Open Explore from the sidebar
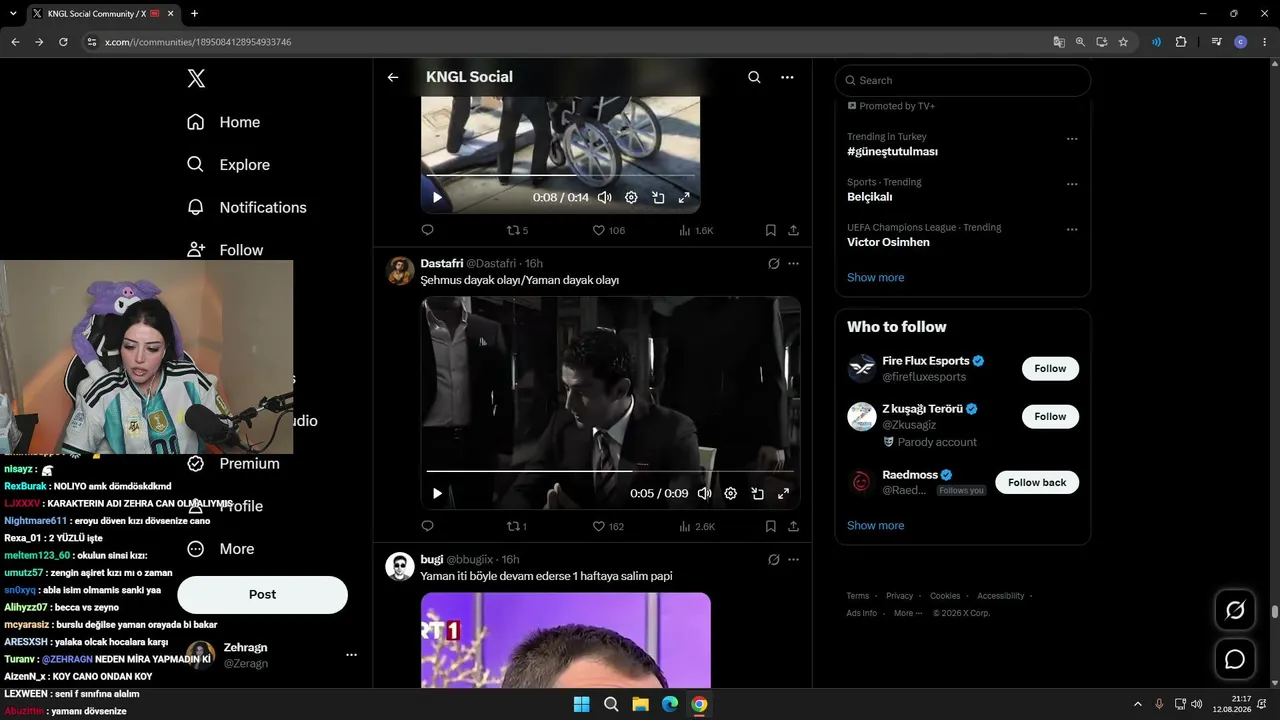This screenshot has height=720, width=1280. click(x=229, y=165)
